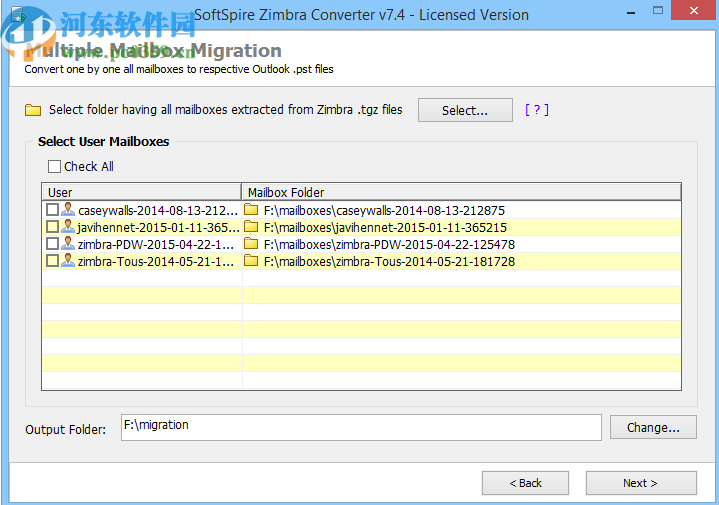Click the User column header
Viewport: 719px width, 505px height.
tap(142, 192)
